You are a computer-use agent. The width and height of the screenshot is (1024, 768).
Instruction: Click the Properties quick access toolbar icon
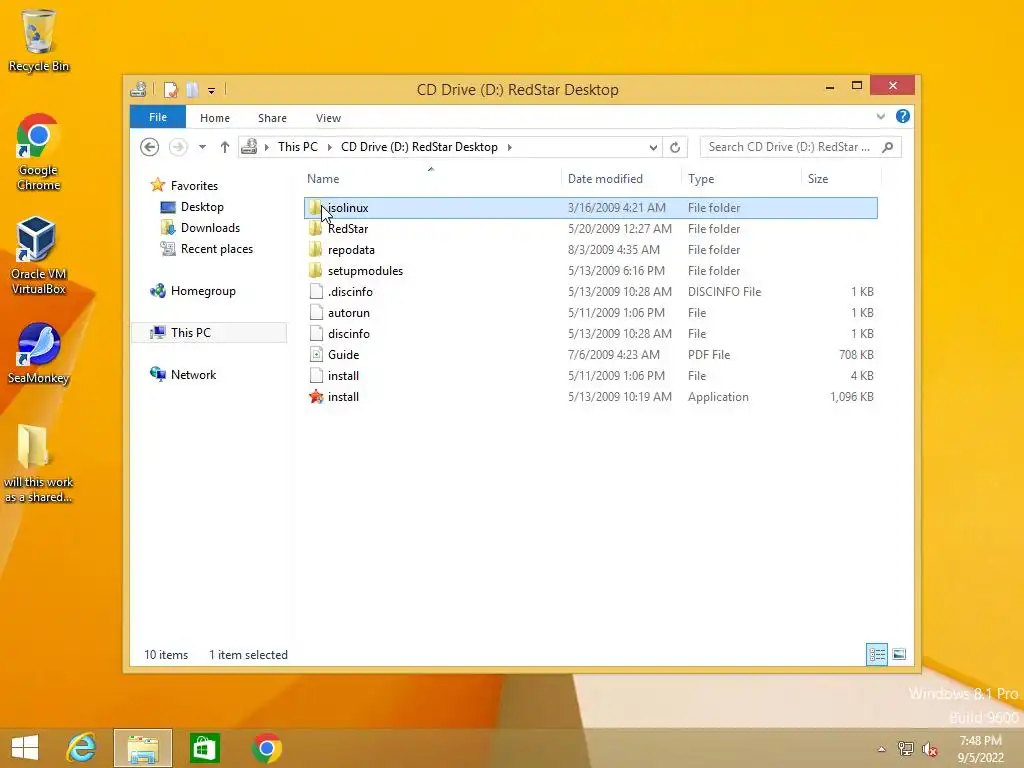tap(170, 89)
